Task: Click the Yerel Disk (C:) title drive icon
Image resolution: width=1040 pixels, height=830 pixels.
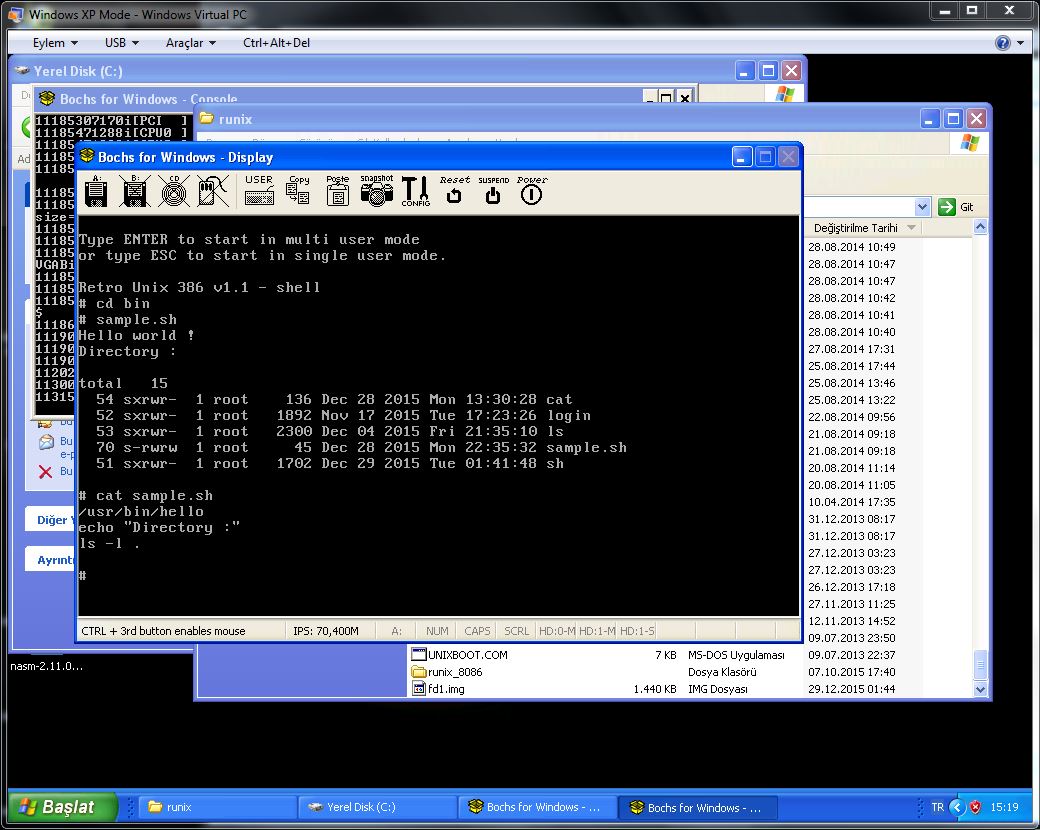Action: point(22,70)
